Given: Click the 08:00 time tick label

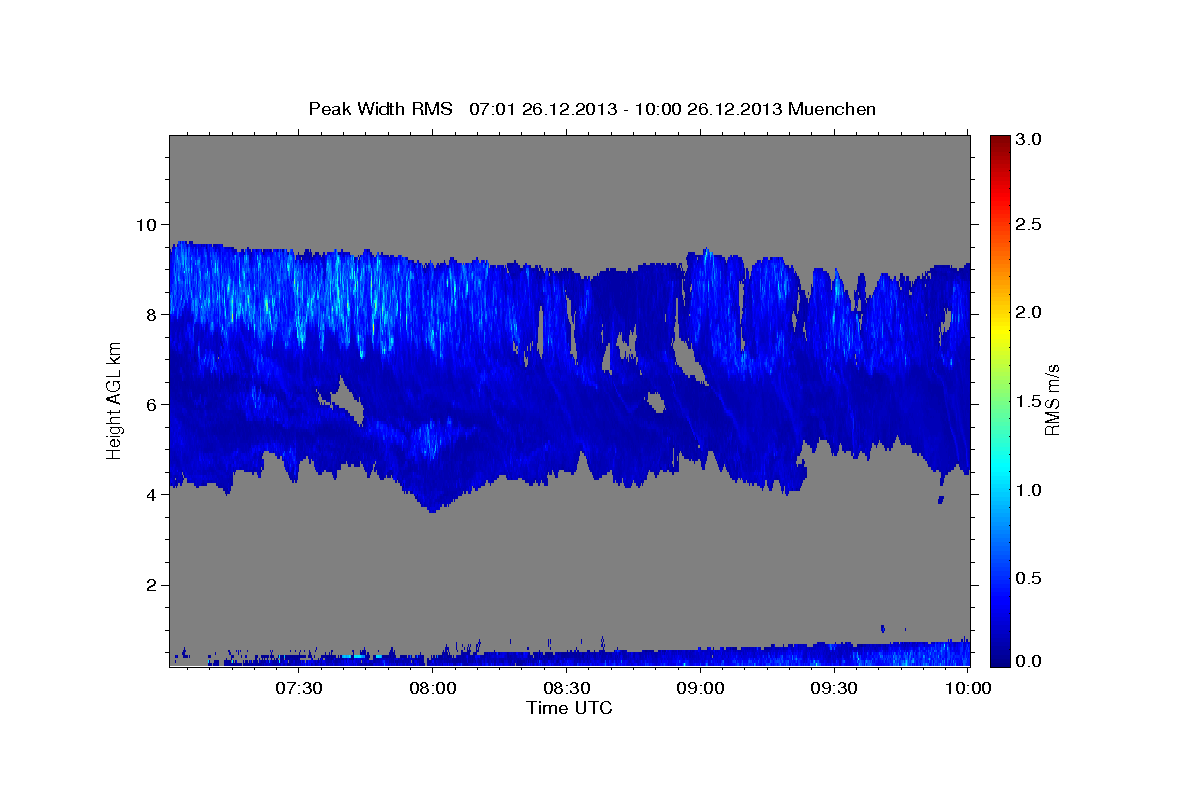Looking at the screenshot, I should coord(432,689).
